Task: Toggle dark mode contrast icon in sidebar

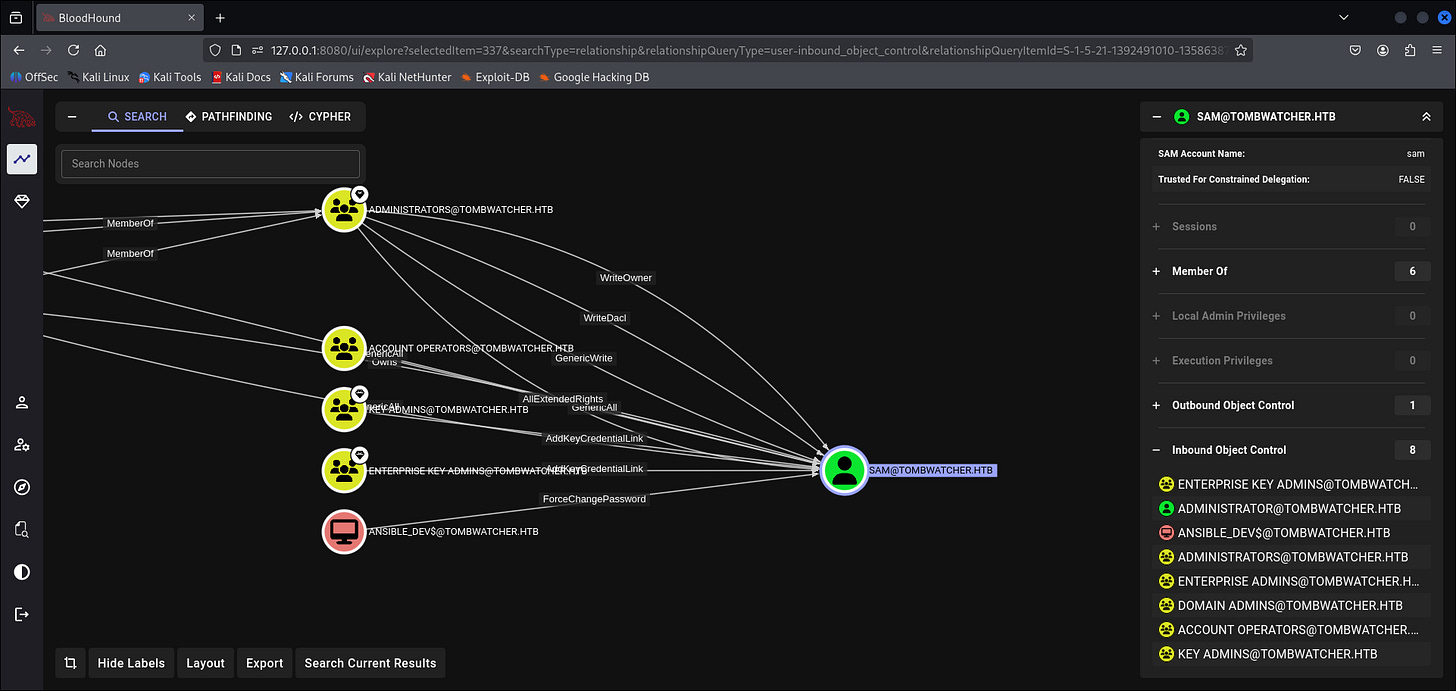Action: 22,572
